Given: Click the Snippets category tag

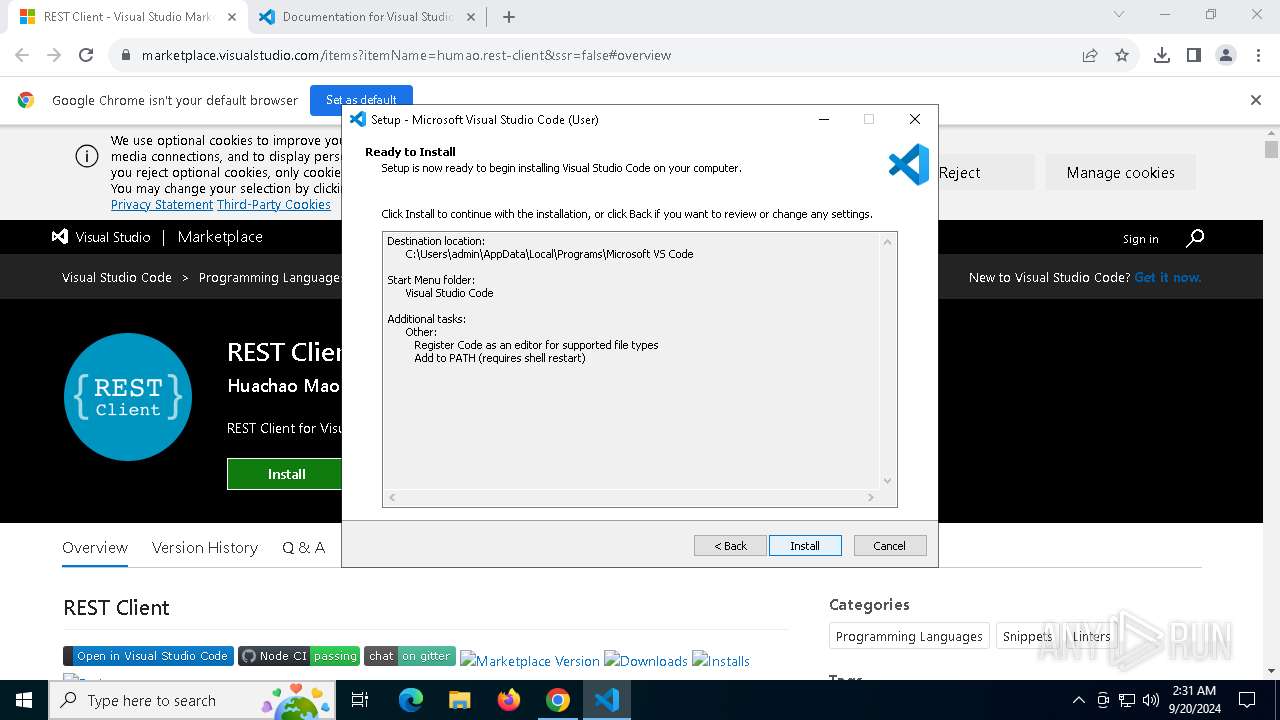Looking at the screenshot, I should [1028, 636].
